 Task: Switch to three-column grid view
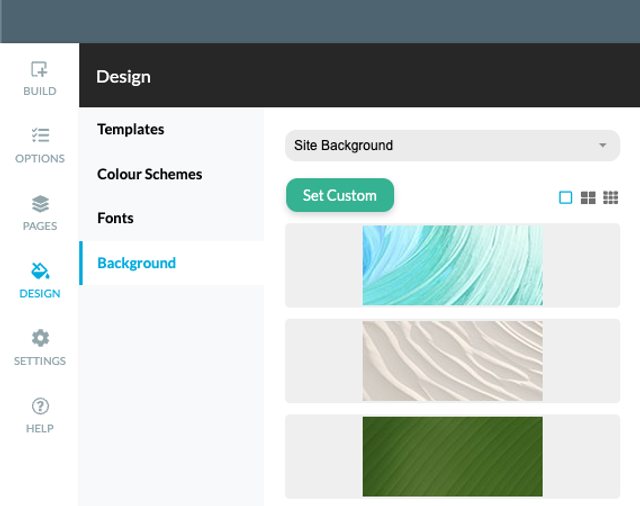point(611,198)
